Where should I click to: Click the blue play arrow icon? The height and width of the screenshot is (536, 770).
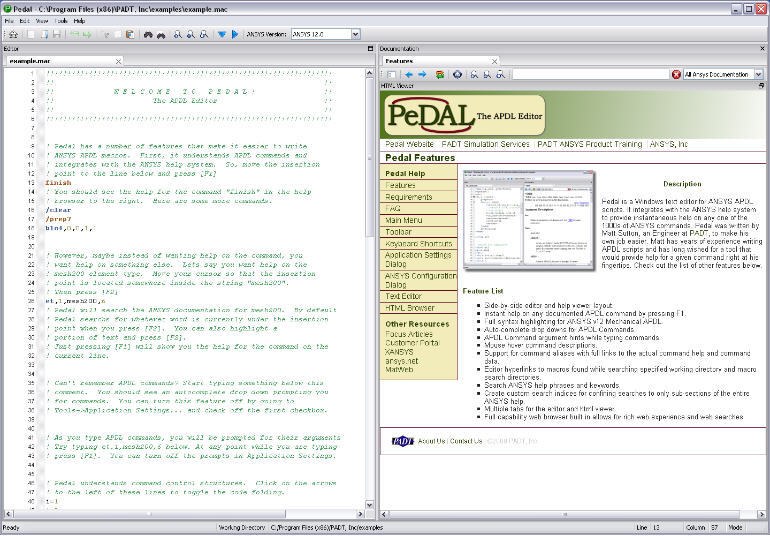pyautogui.click(x=235, y=34)
